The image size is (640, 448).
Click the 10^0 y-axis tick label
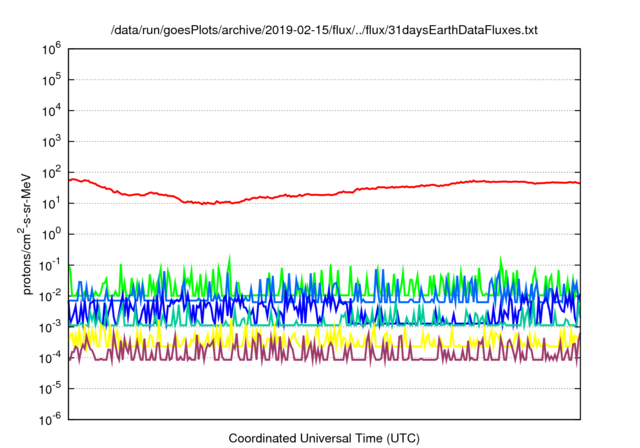[50, 234]
